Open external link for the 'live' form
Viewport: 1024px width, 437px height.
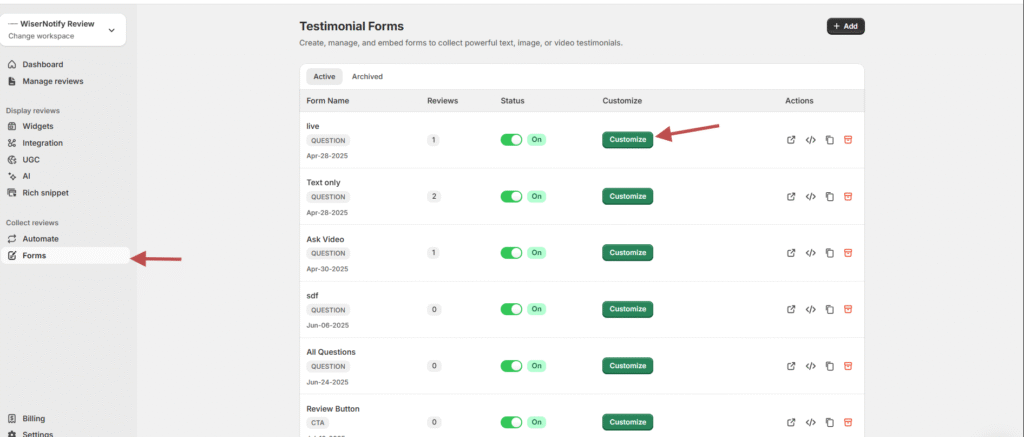tap(792, 140)
